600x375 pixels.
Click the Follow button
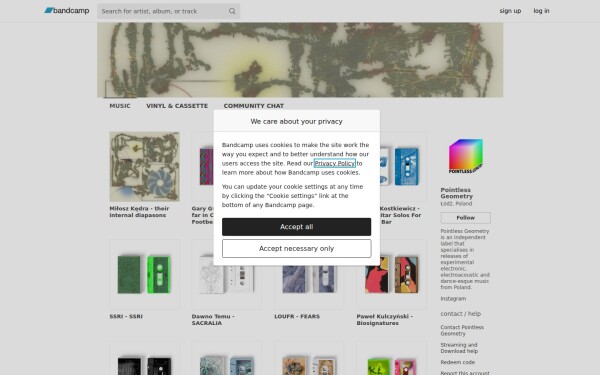[465, 218]
